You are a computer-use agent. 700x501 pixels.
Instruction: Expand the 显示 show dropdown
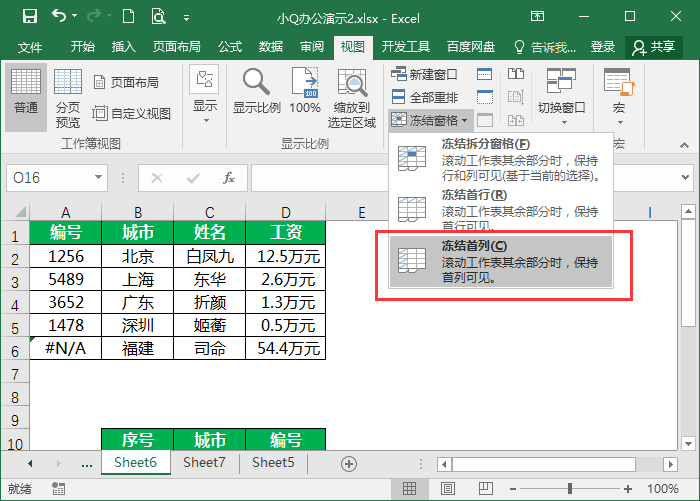(205, 95)
